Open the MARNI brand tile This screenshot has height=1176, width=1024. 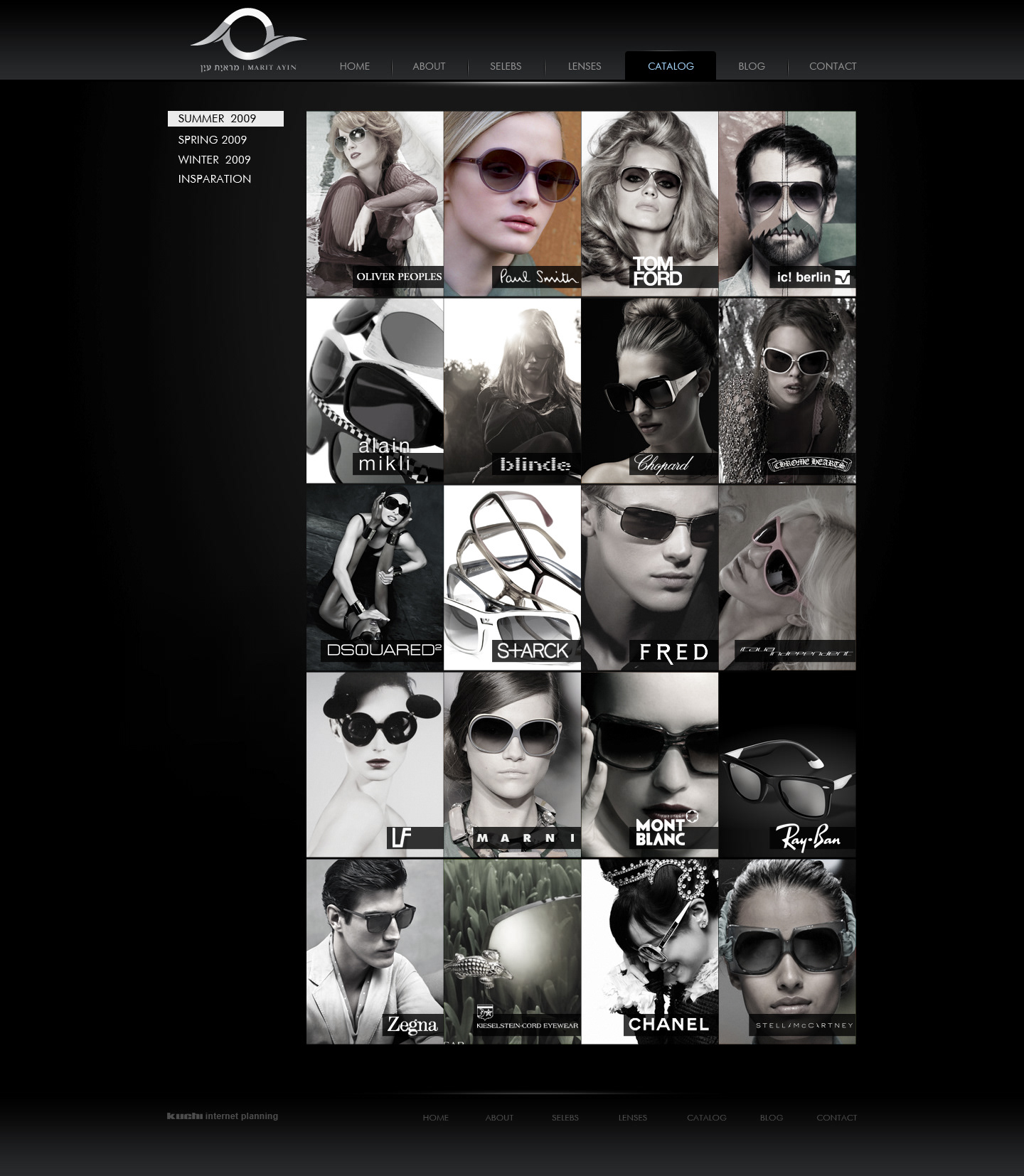pyautogui.click(x=512, y=764)
